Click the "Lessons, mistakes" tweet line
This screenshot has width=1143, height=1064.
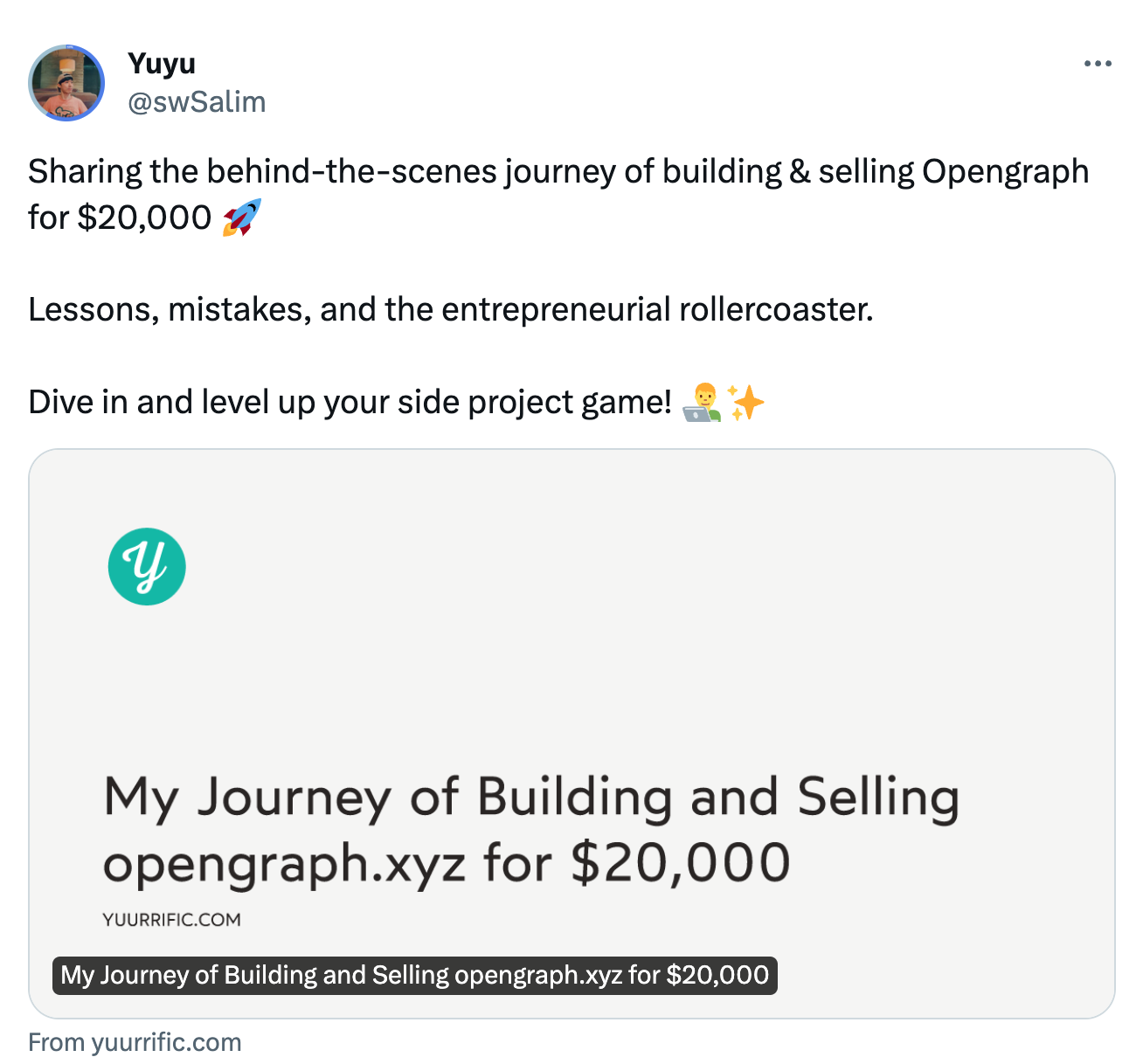(x=450, y=309)
